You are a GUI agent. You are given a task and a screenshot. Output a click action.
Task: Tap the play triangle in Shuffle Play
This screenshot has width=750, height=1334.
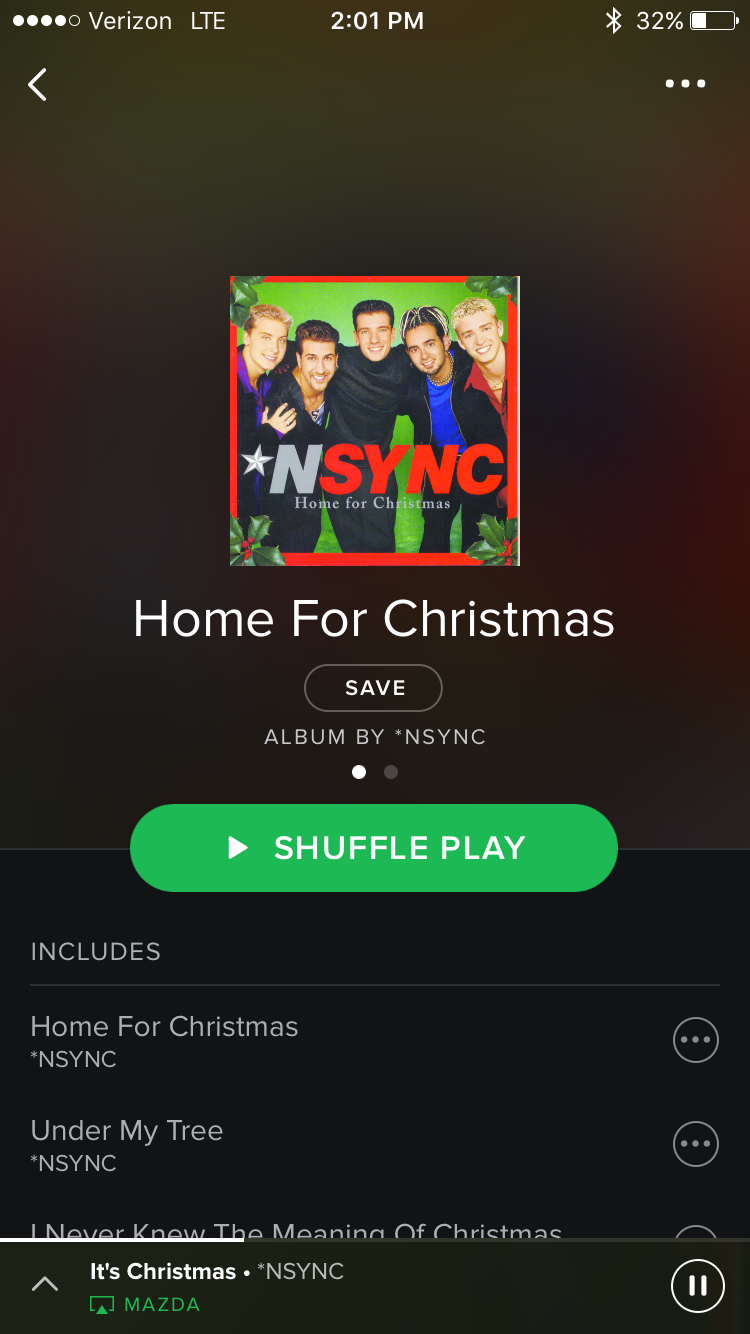[x=237, y=848]
